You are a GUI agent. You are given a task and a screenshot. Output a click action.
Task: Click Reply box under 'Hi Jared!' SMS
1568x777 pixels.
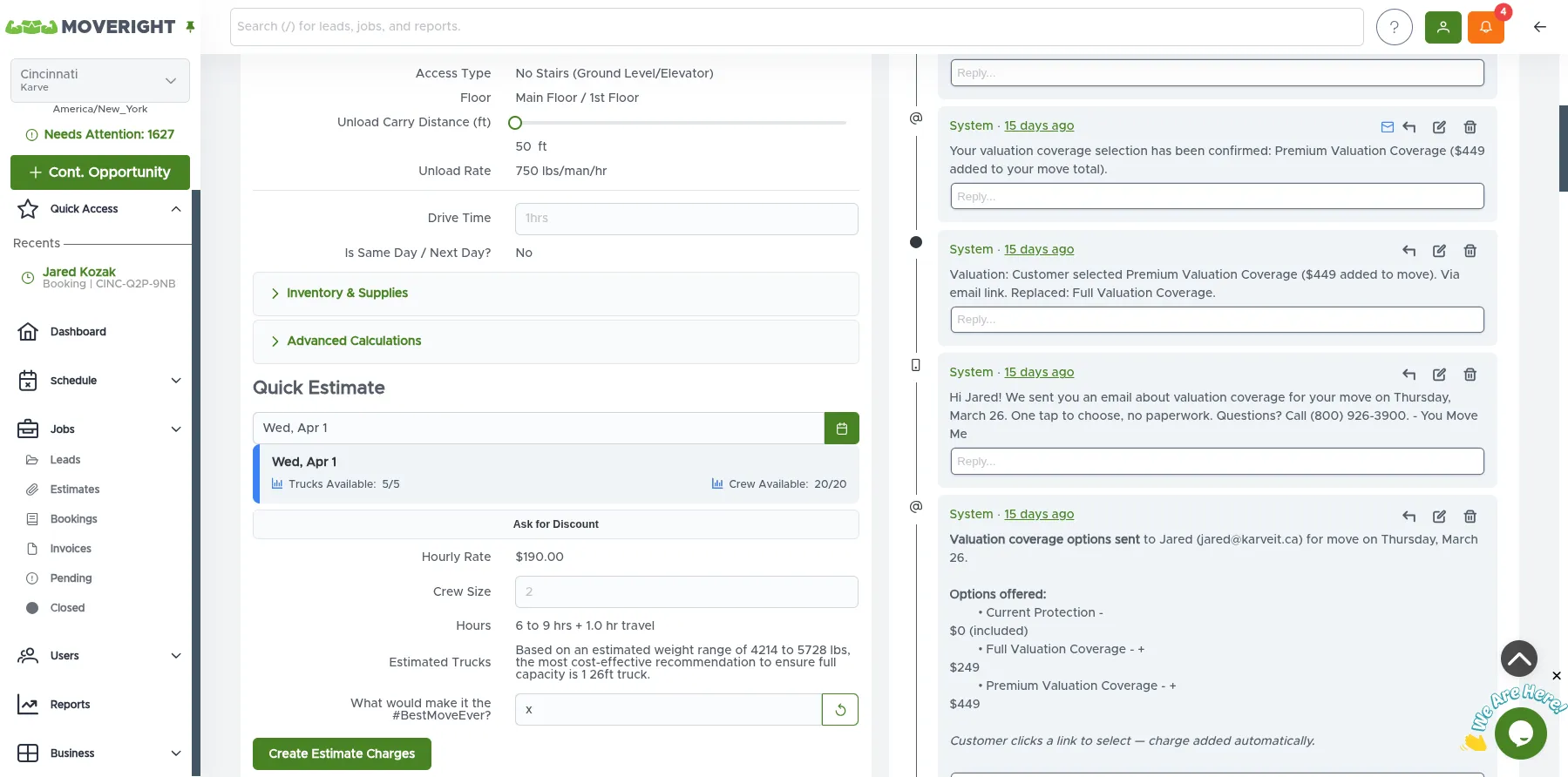(x=1217, y=462)
